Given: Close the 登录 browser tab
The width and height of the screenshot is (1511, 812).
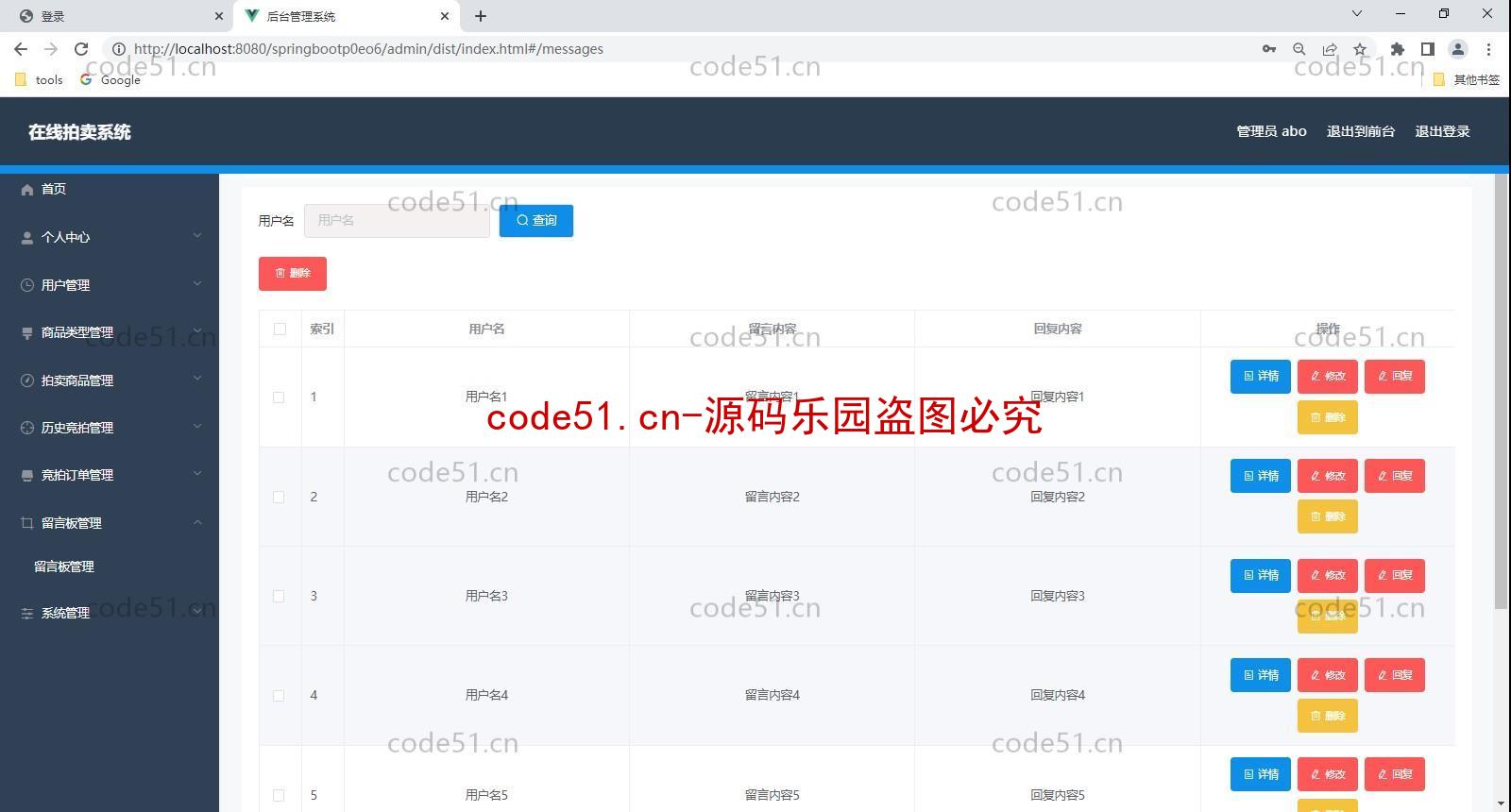Looking at the screenshot, I should pyautogui.click(x=218, y=16).
